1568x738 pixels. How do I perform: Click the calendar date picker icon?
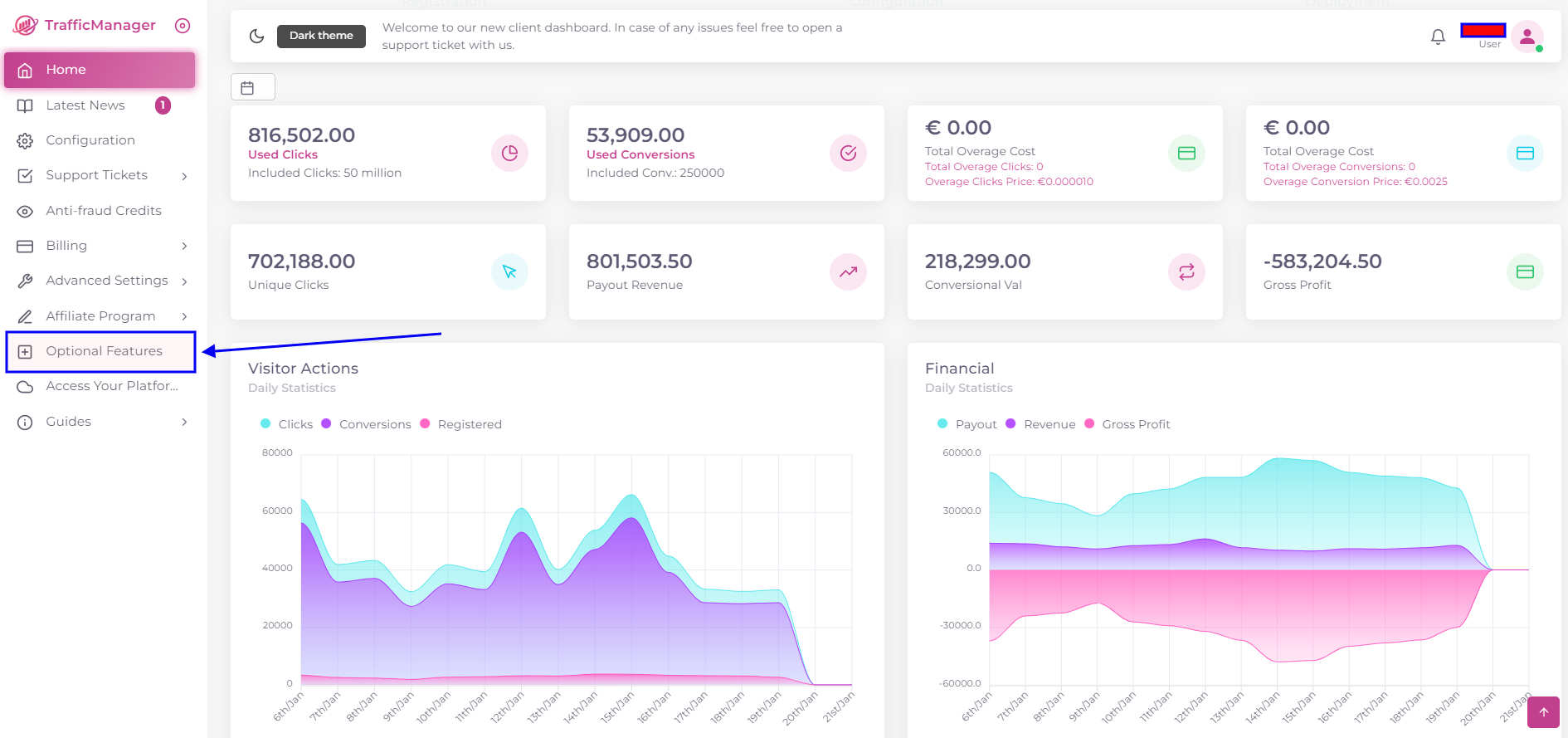tap(248, 87)
